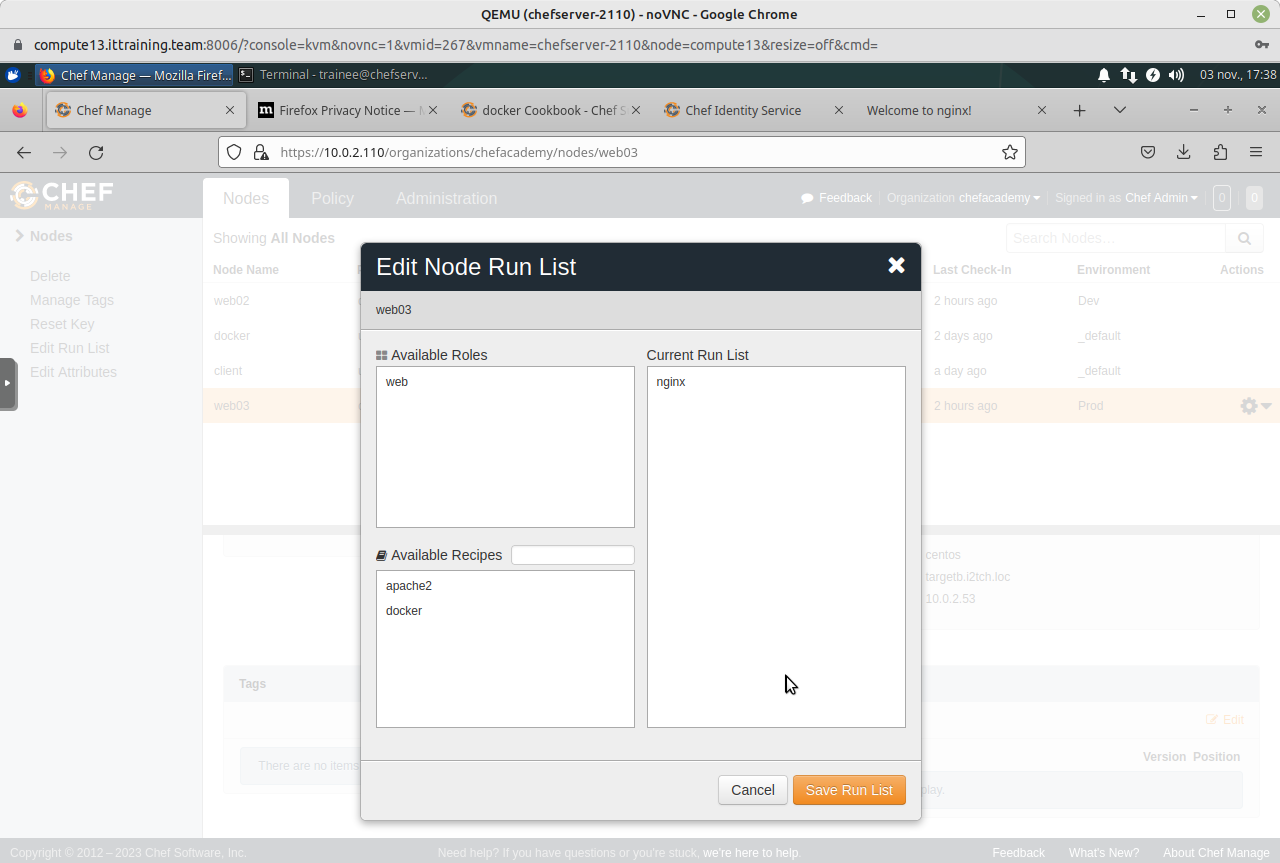Select the web02 node row

(741, 300)
